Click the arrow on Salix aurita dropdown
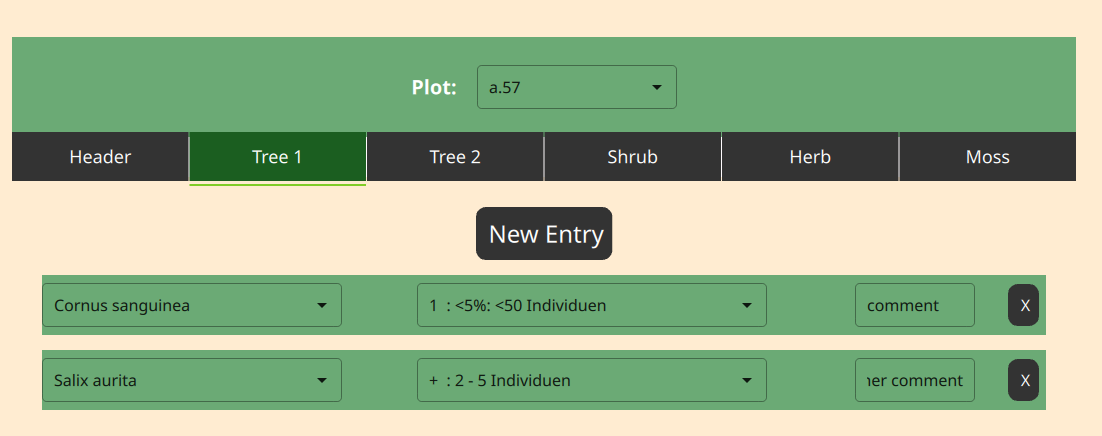Screen dimensions: 1102x436 pyautogui.click(x=322, y=381)
